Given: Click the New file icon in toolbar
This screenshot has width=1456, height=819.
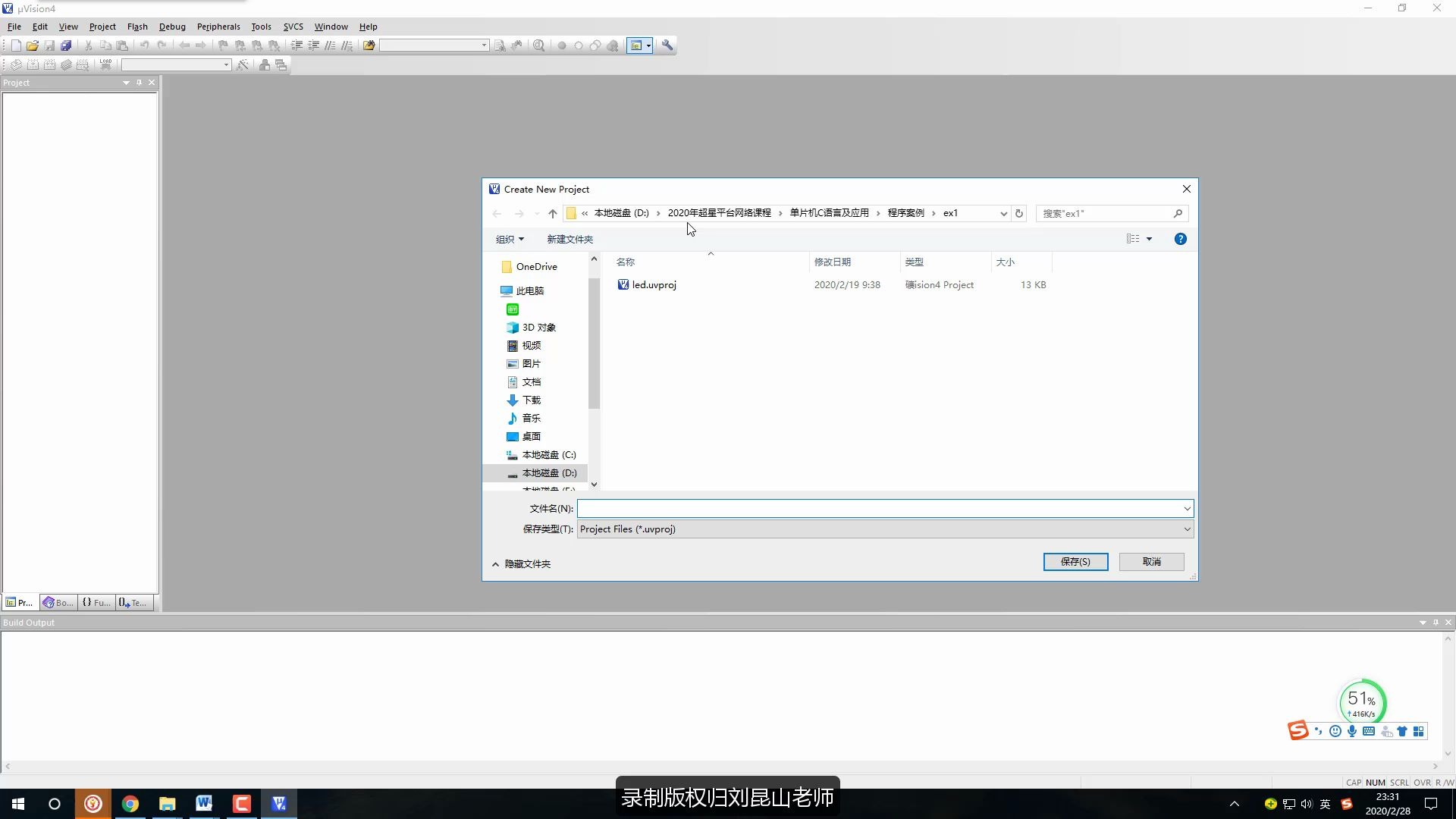Looking at the screenshot, I should coord(16,45).
